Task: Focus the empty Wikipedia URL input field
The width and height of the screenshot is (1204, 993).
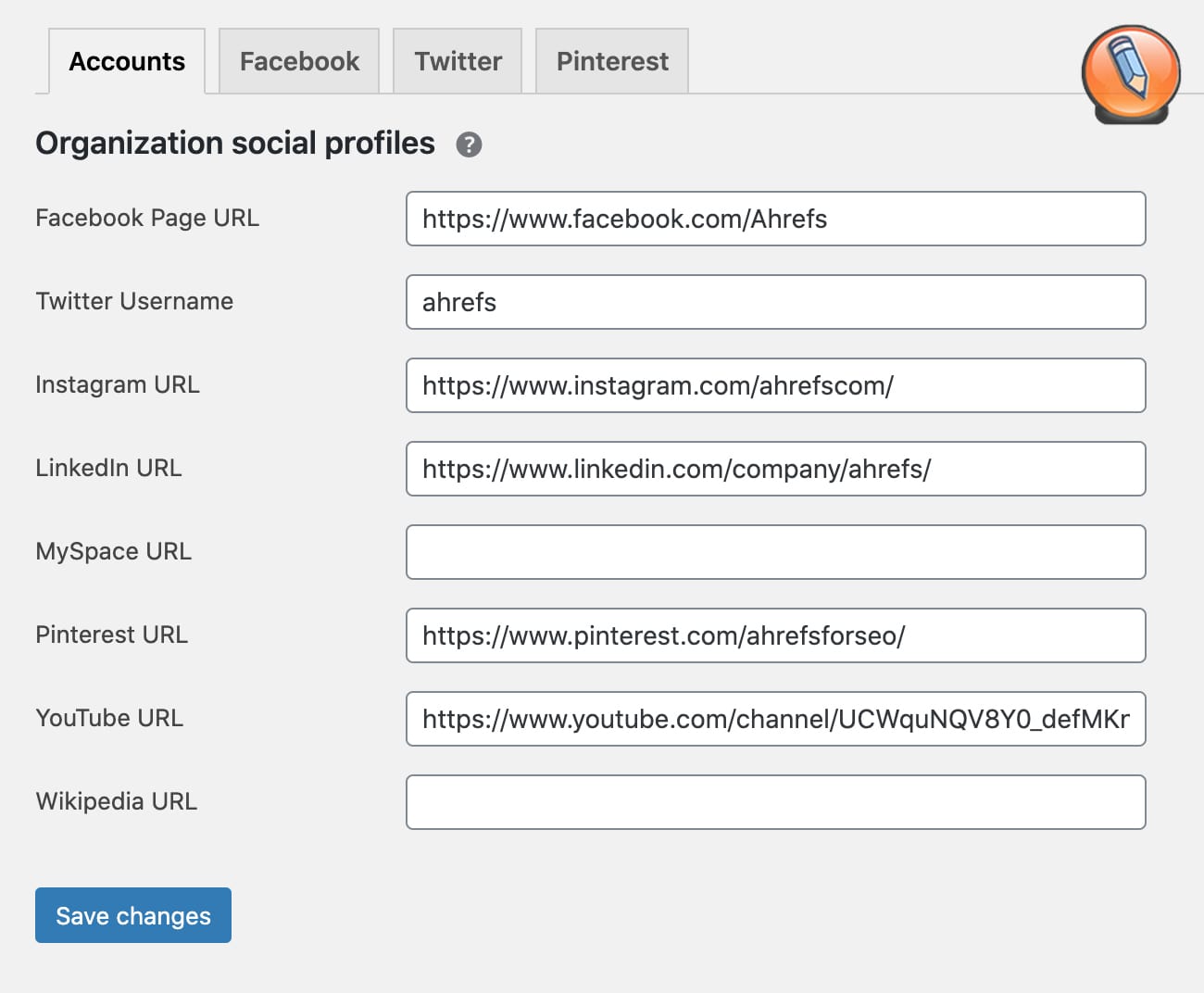Action: (x=775, y=802)
